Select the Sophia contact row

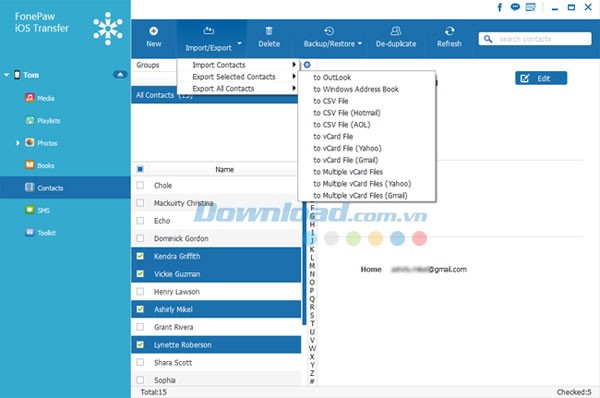tap(216, 380)
